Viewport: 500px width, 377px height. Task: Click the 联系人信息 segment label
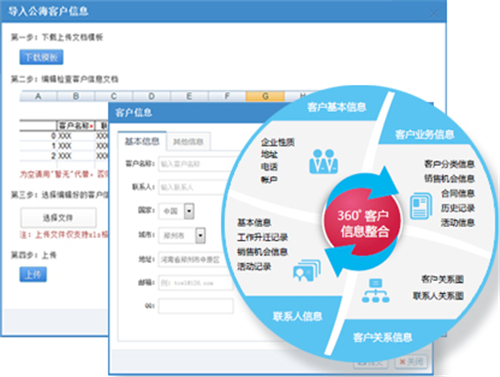(x=297, y=316)
